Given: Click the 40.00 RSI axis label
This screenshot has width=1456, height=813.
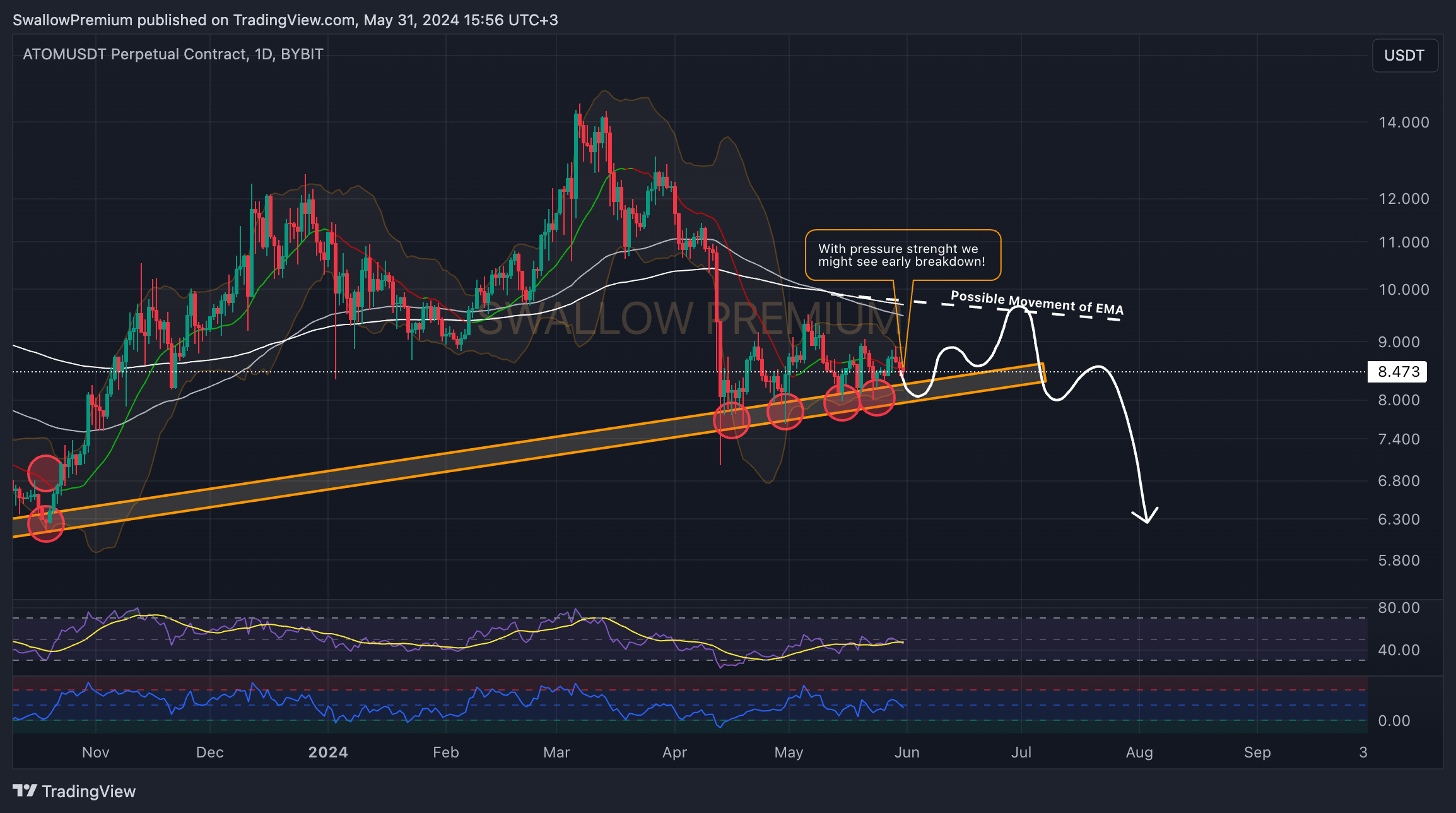Looking at the screenshot, I should point(1399,650).
